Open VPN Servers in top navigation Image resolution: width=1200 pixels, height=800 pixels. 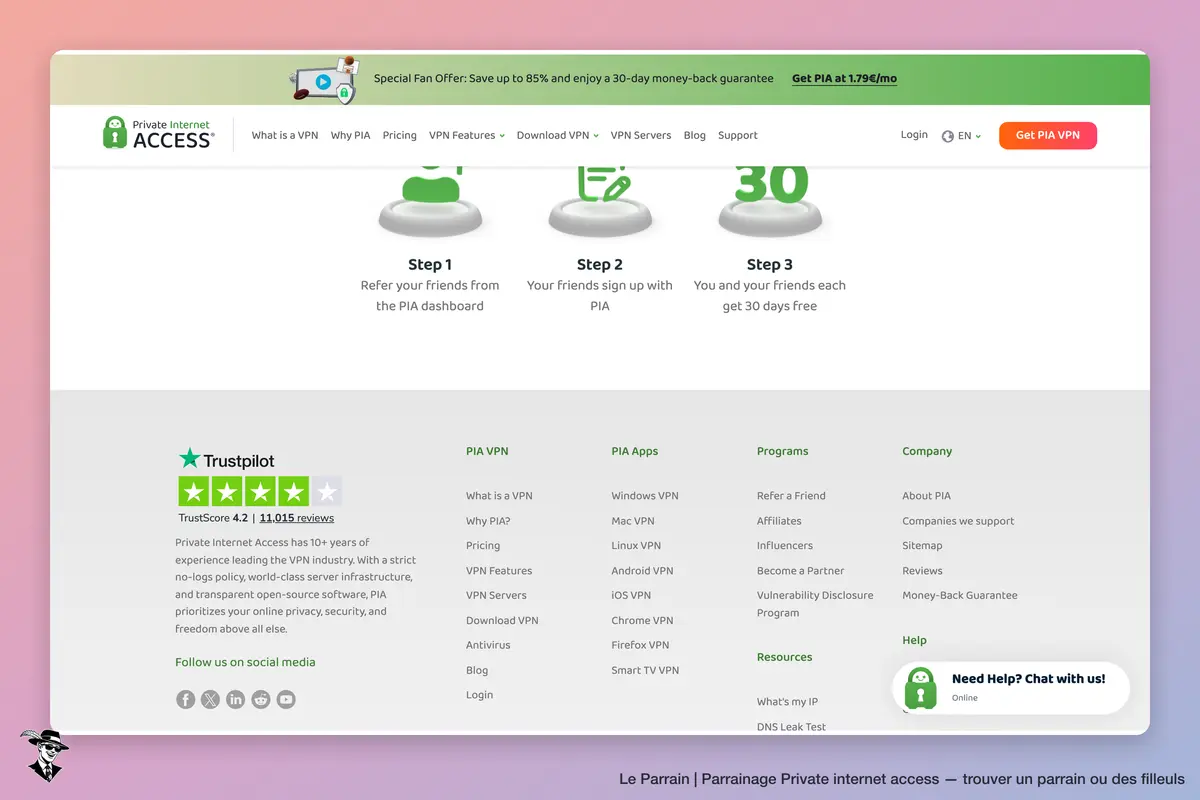pyautogui.click(x=641, y=135)
